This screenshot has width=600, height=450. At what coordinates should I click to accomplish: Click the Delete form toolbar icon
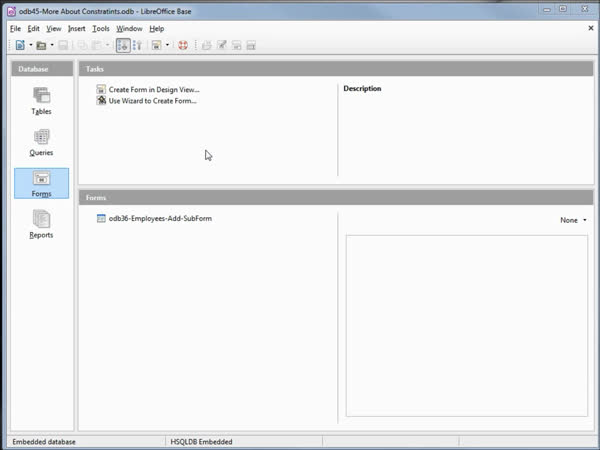coord(236,46)
